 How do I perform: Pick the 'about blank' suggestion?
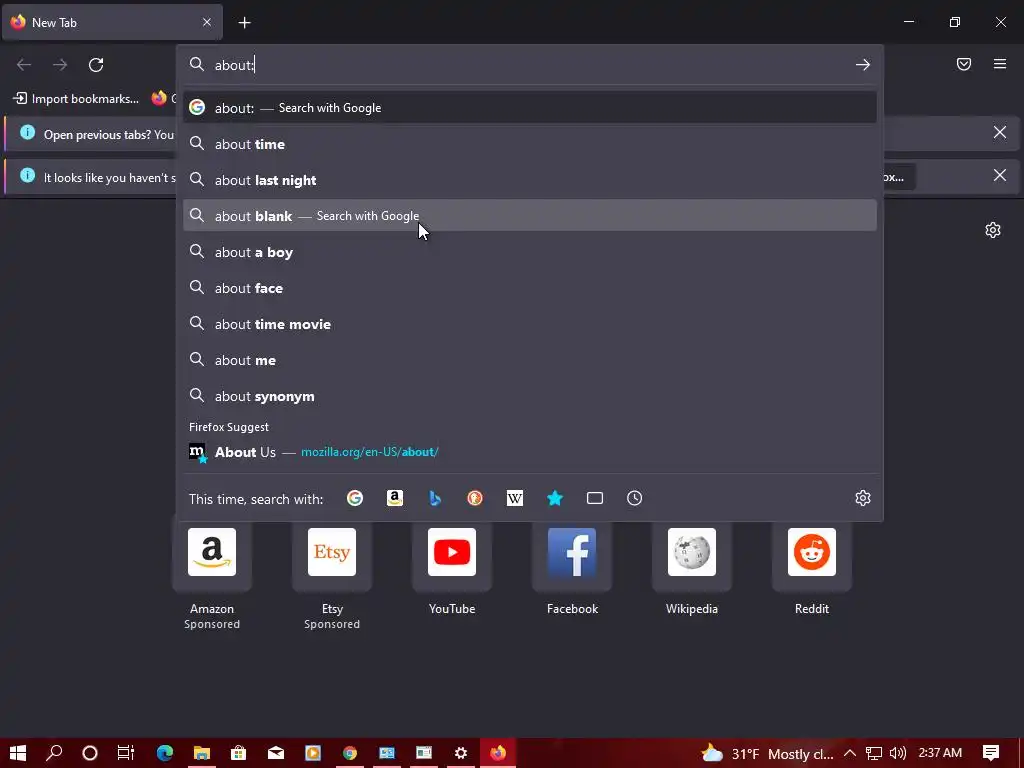[530, 216]
